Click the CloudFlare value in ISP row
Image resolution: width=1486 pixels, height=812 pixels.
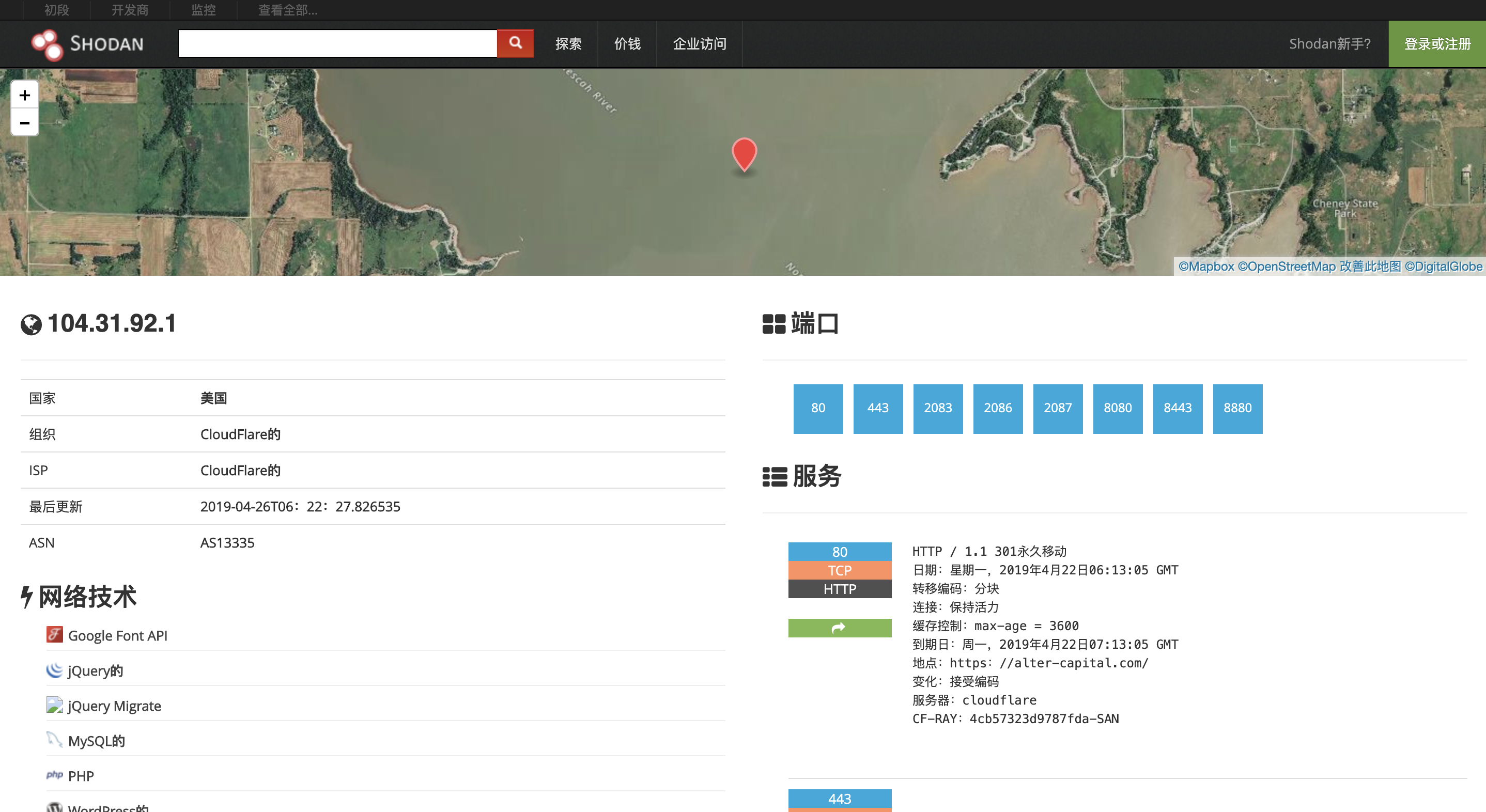coord(240,470)
